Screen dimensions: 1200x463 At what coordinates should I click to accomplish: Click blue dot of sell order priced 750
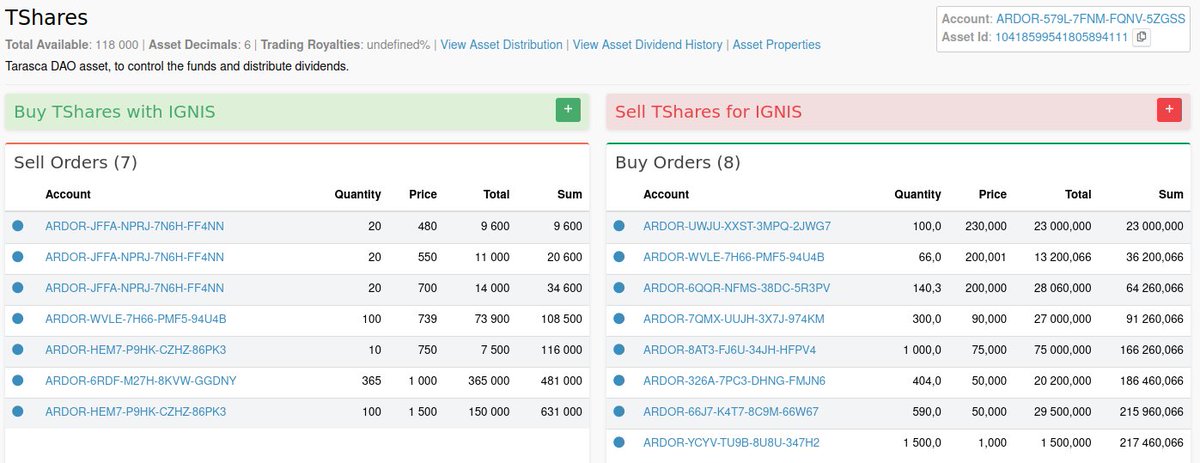(18, 350)
